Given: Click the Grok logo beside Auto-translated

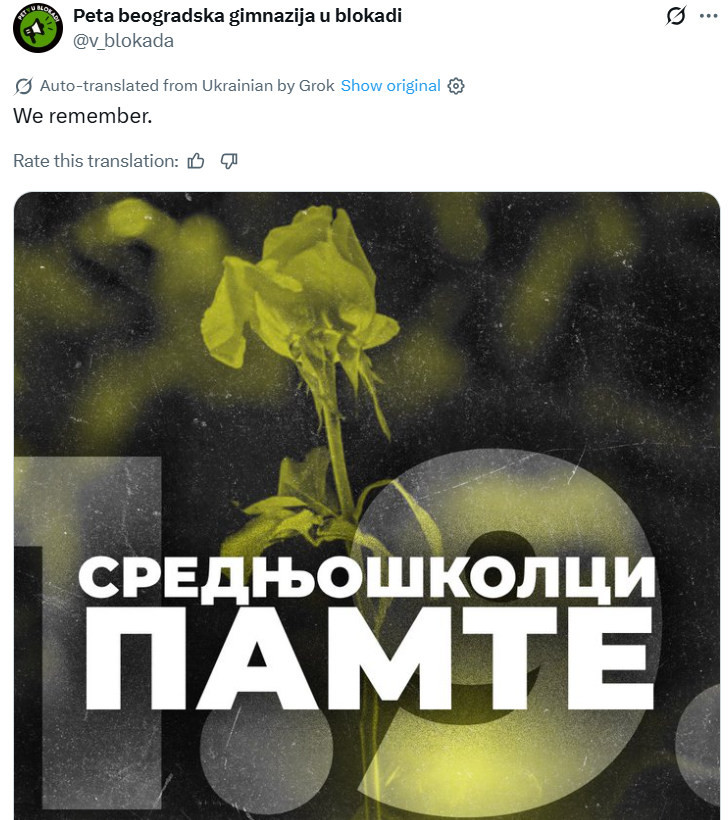Looking at the screenshot, I should coord(24,86).
